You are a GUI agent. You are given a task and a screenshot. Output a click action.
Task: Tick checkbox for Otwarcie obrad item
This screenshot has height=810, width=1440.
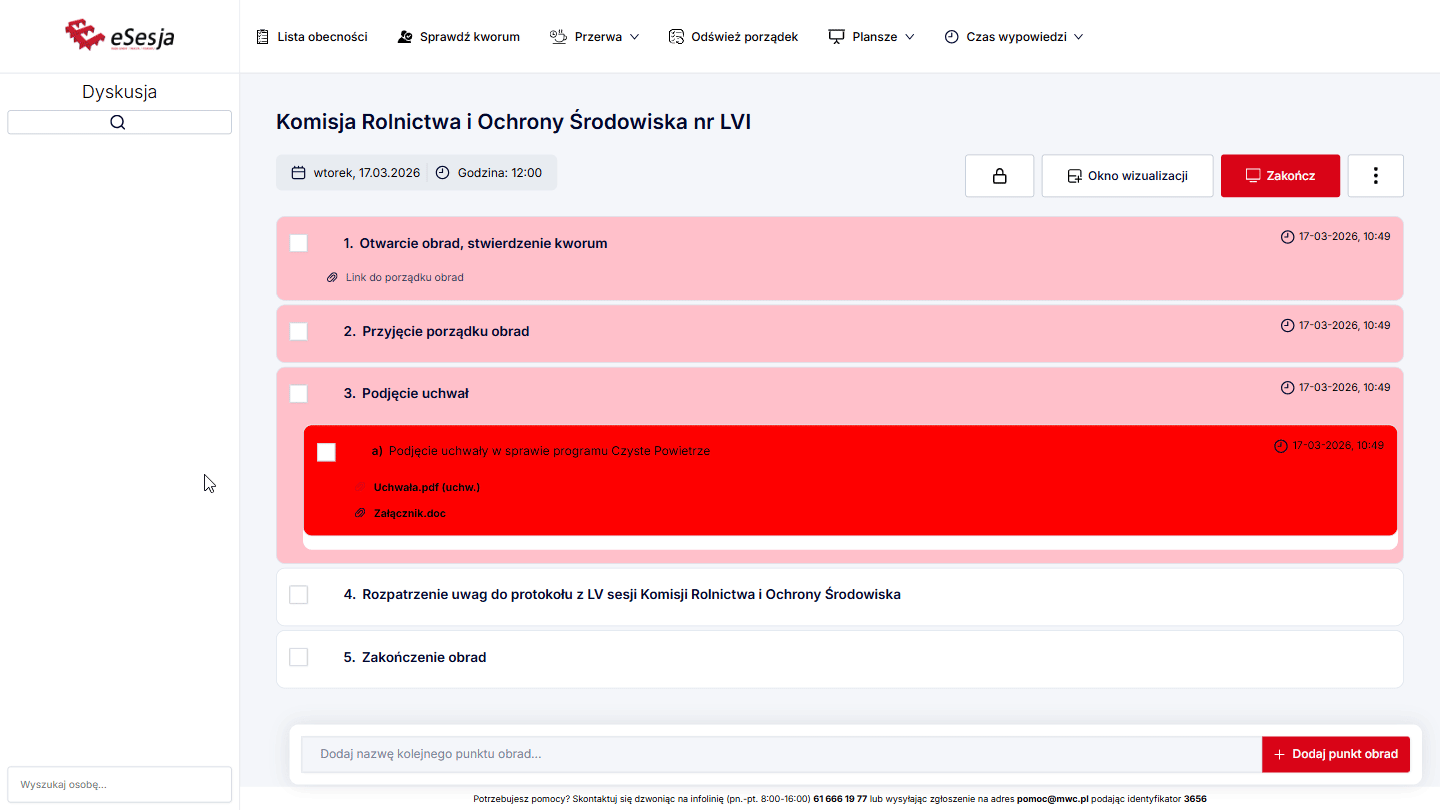[x=298, y=243]
